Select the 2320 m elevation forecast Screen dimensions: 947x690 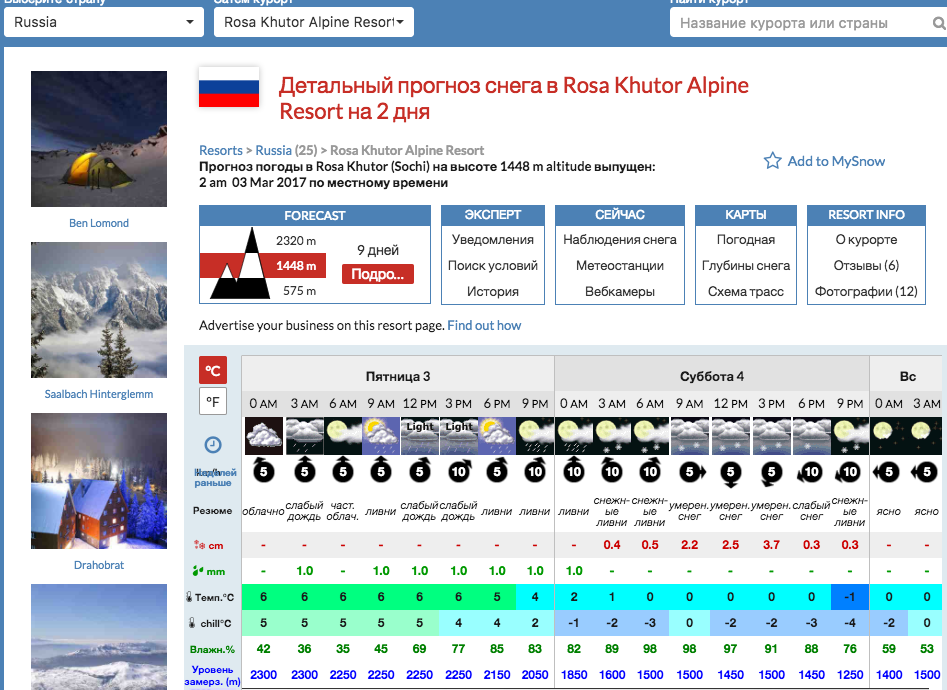coord(296,240)
